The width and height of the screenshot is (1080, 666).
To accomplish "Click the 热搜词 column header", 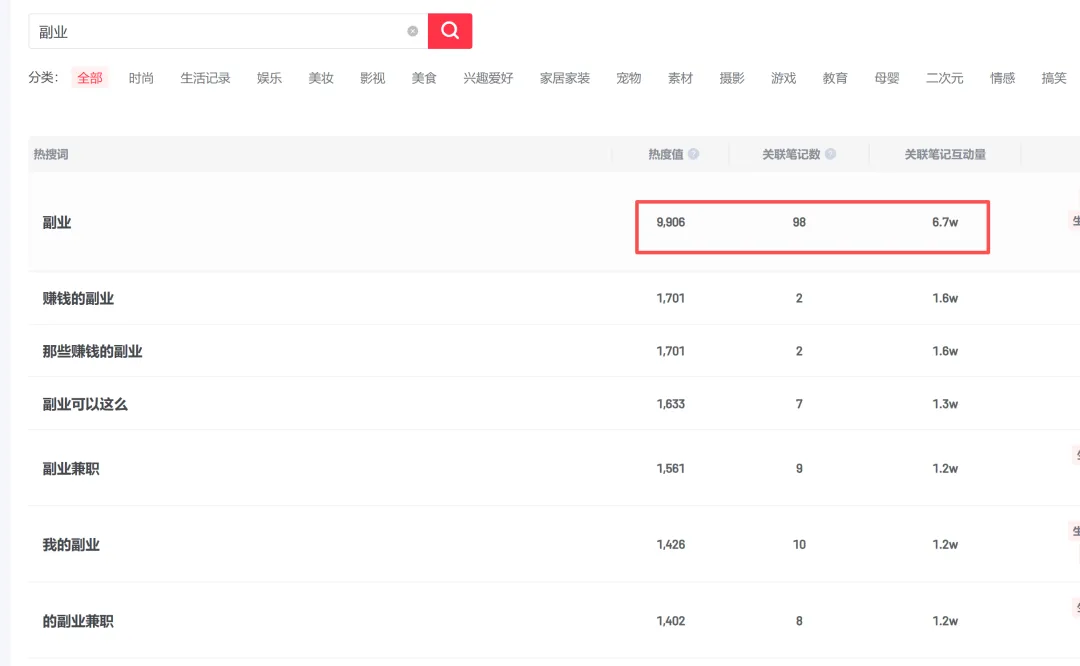I will (51, 154).
